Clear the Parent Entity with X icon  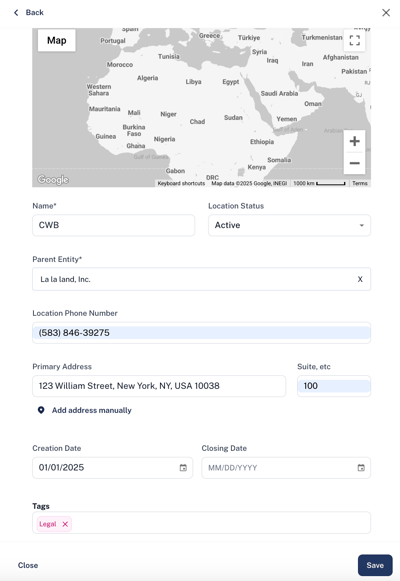click(360, 279)
